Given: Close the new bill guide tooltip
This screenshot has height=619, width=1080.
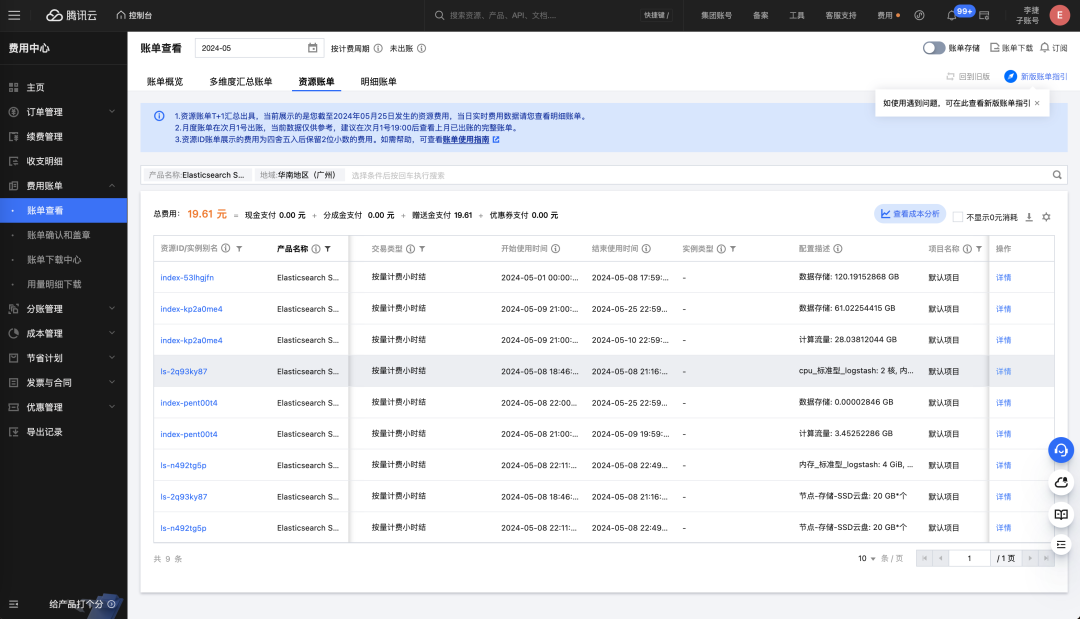Looking at the screenshot, I should 1037,103.
